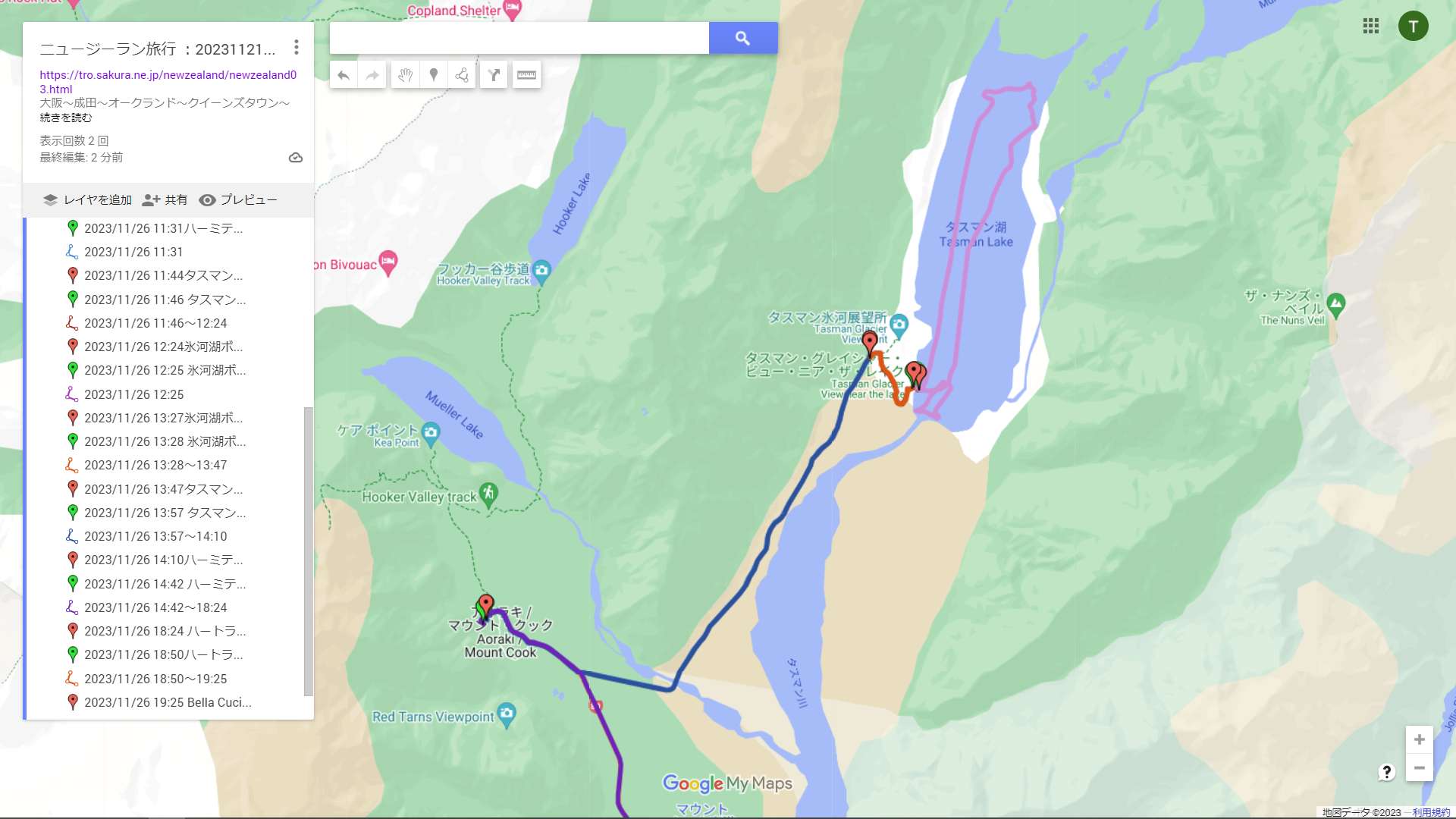Select the draw line tool
1456x819 pixels.
point(462,75)
